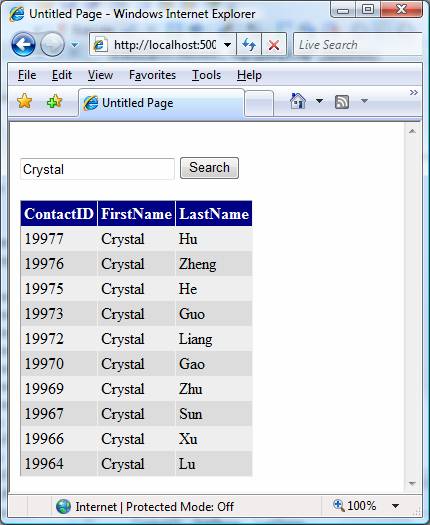The height and width of the screenshot is (525, 430).
Task: Expand the address bar URL dropdown
Action: [227, 45]
